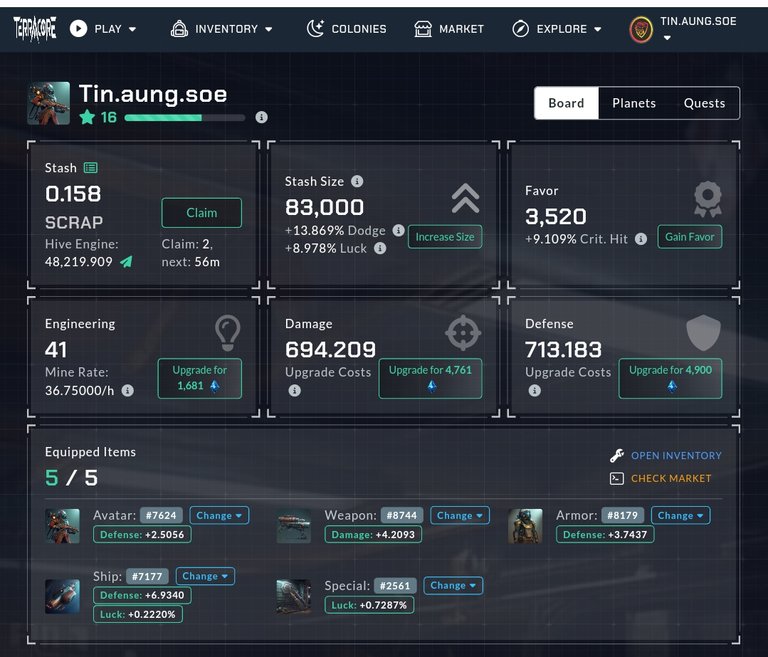
Task: Click the Market storefront icon
Action: [423, 29]
